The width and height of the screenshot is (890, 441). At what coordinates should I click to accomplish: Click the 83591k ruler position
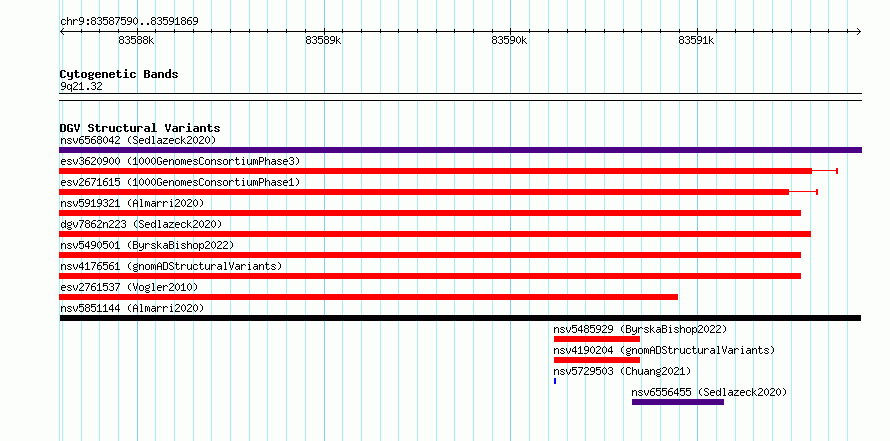point(696,40)
